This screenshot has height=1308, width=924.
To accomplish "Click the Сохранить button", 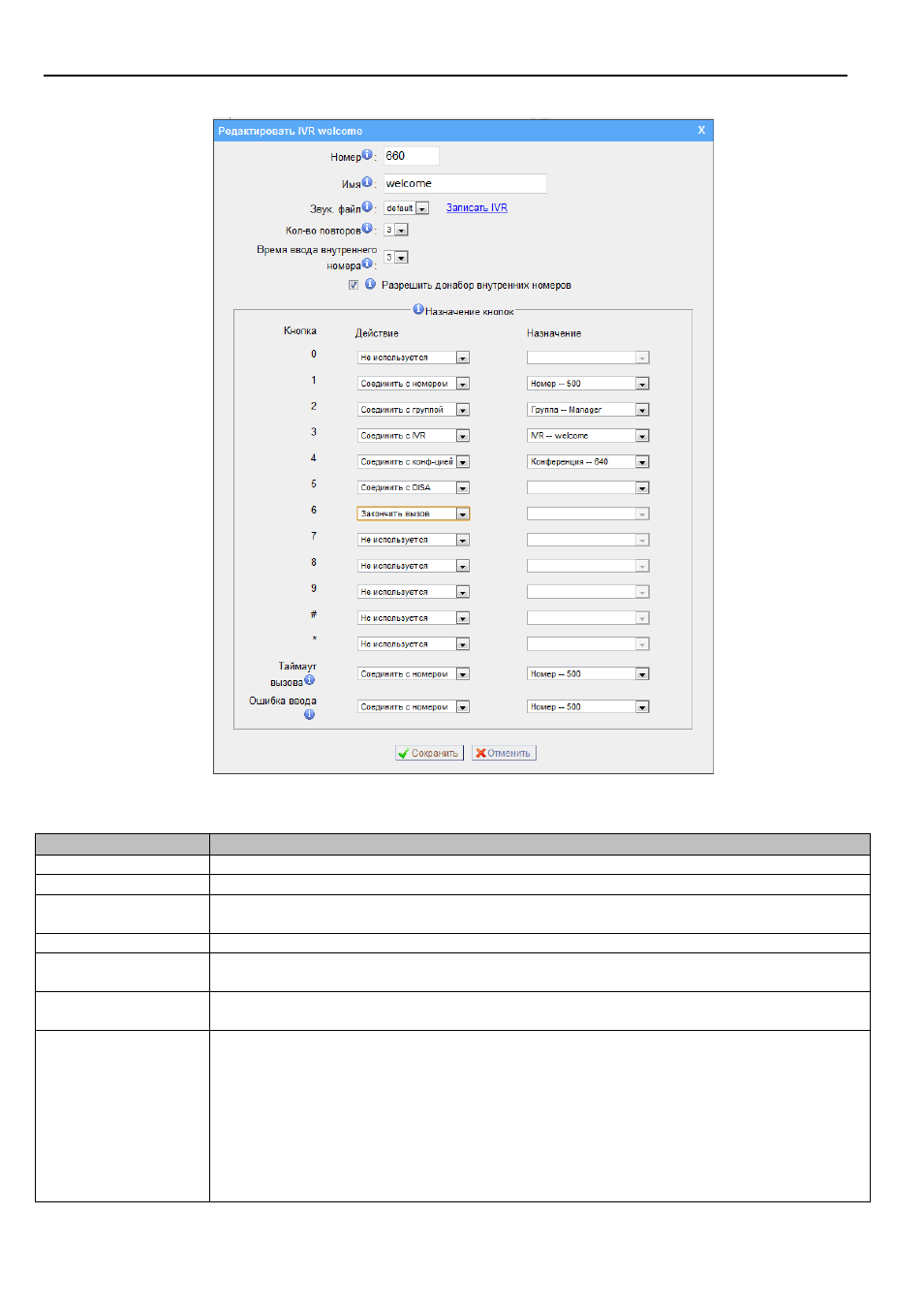I will coord(429,753).
